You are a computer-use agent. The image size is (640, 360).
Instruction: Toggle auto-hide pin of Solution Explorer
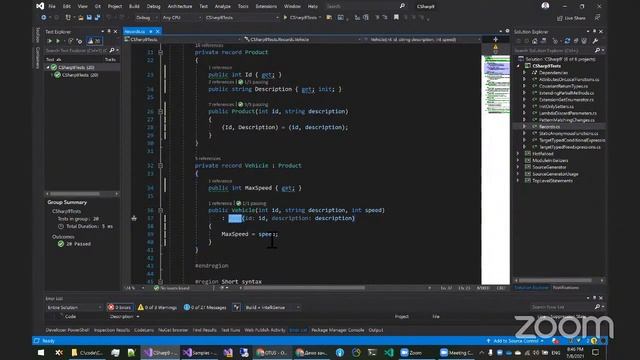pyautogui.click(x=594, y=31)
